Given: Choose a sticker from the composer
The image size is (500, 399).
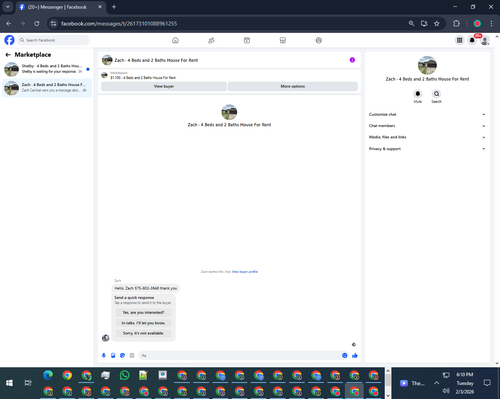Looking at the screenshot, I should point(122,355).
